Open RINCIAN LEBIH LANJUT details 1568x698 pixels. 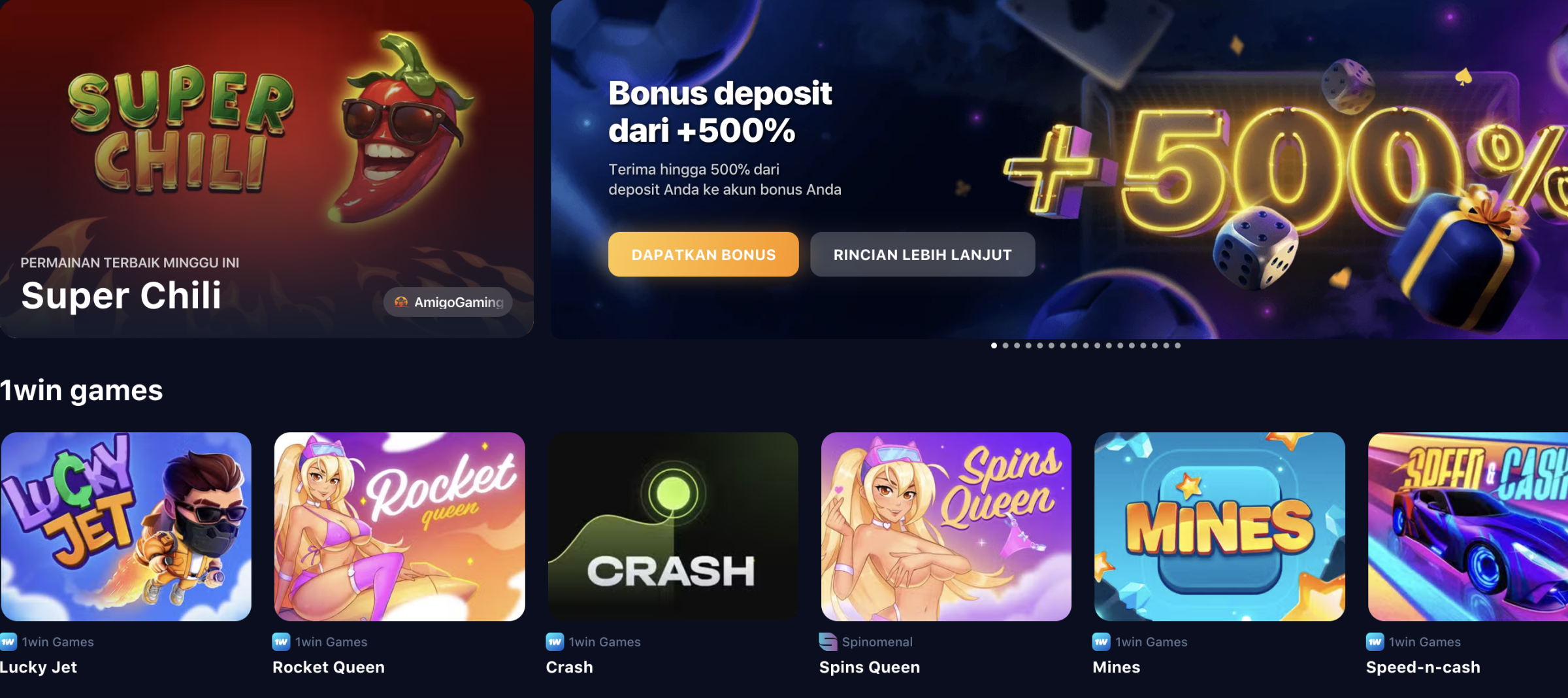923,254
